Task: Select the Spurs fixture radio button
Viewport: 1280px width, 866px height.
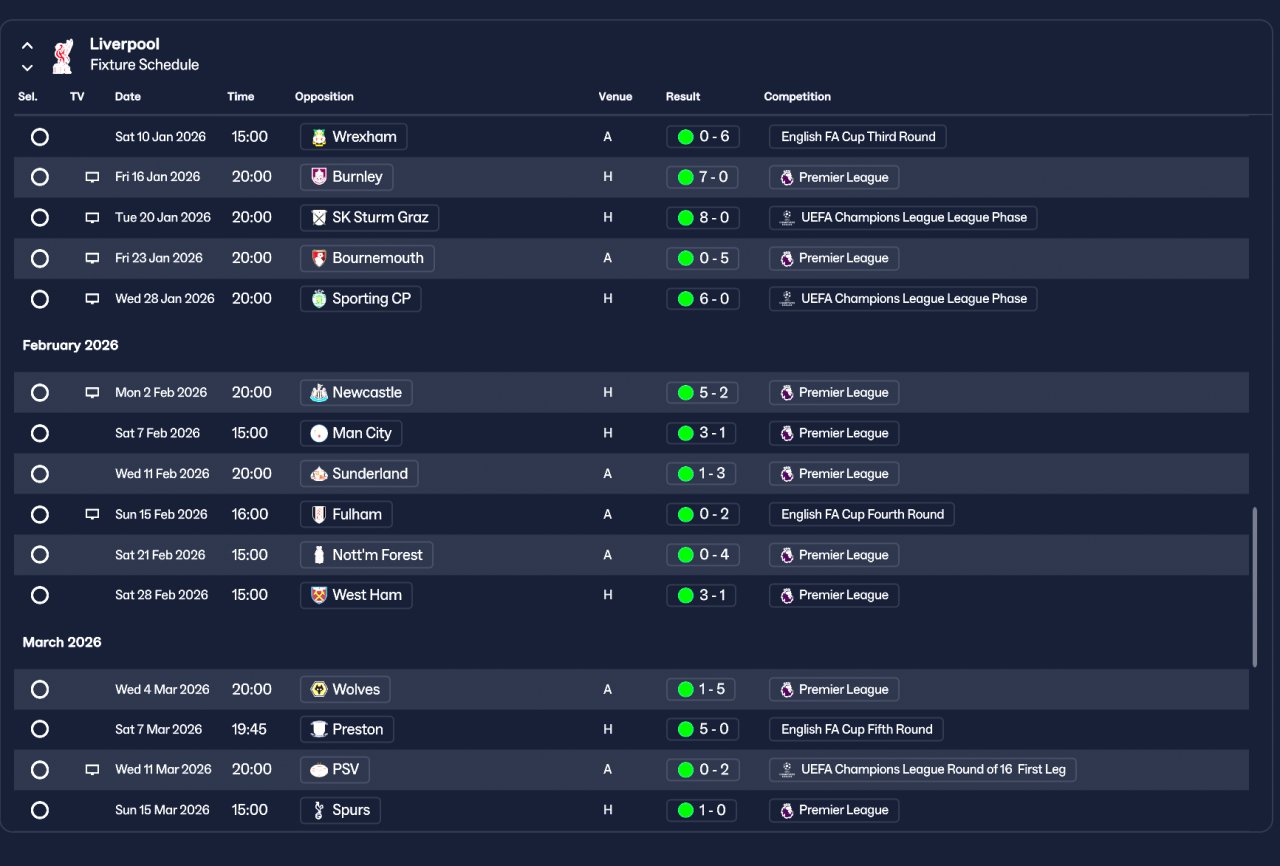Action: (x=40, y=810)
